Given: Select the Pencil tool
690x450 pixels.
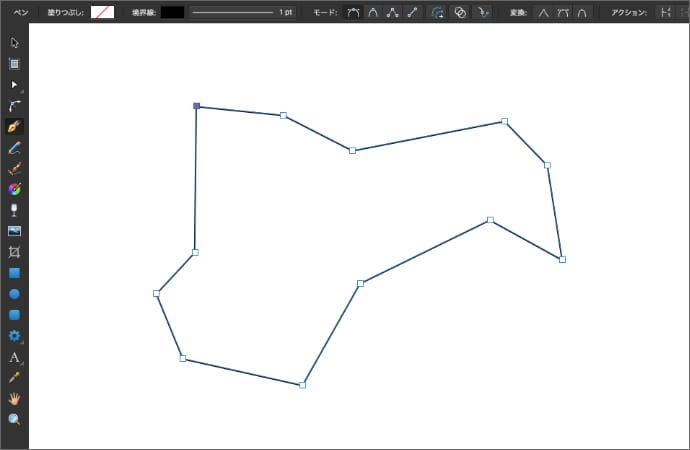Looking at the screenshot, I should point(14,148).
